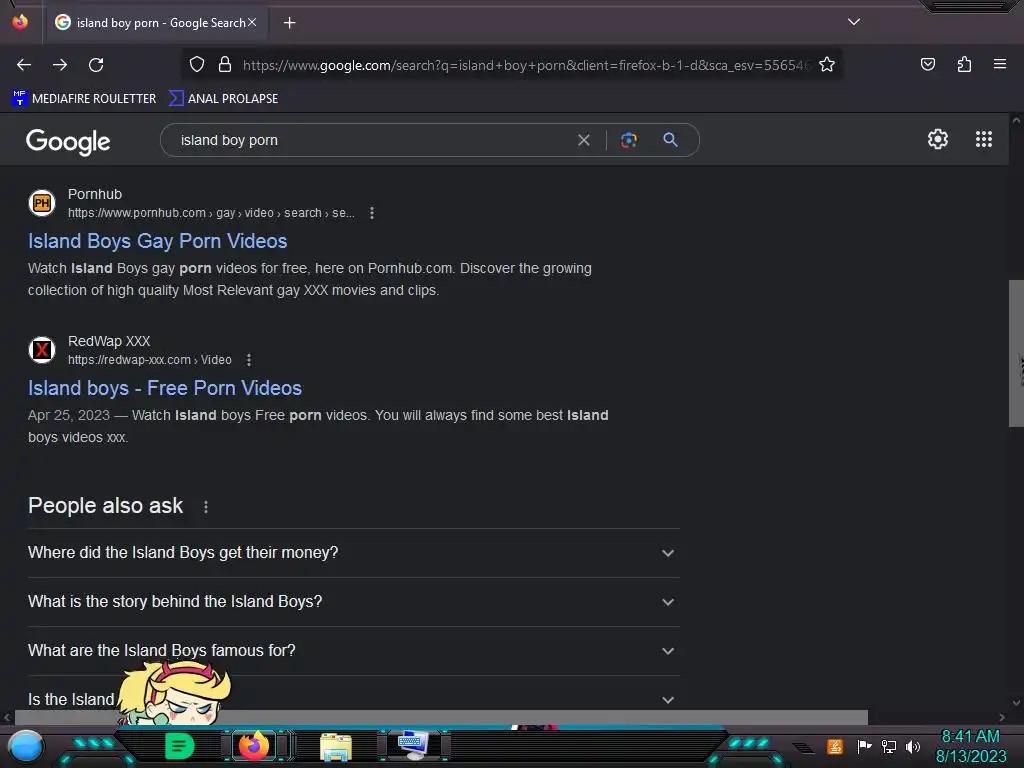Open the green Spotify-style taskbar app

click(x=180, y=746)
